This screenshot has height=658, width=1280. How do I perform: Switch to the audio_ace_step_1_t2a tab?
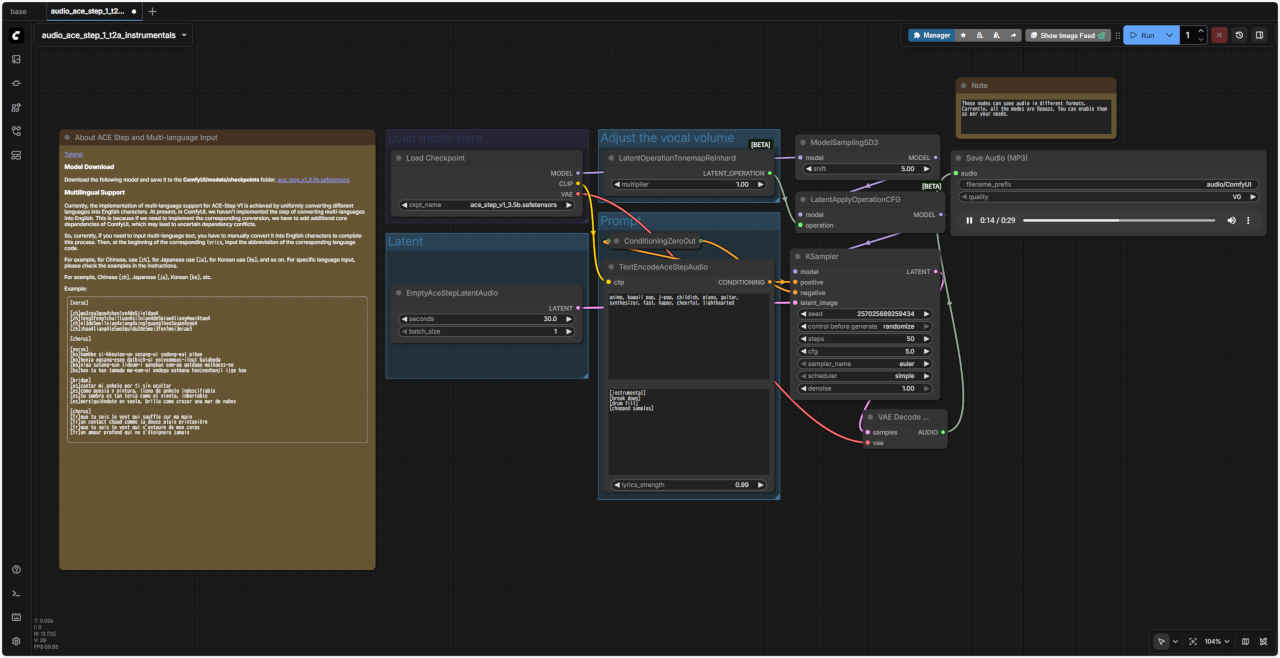coord(87,11)
